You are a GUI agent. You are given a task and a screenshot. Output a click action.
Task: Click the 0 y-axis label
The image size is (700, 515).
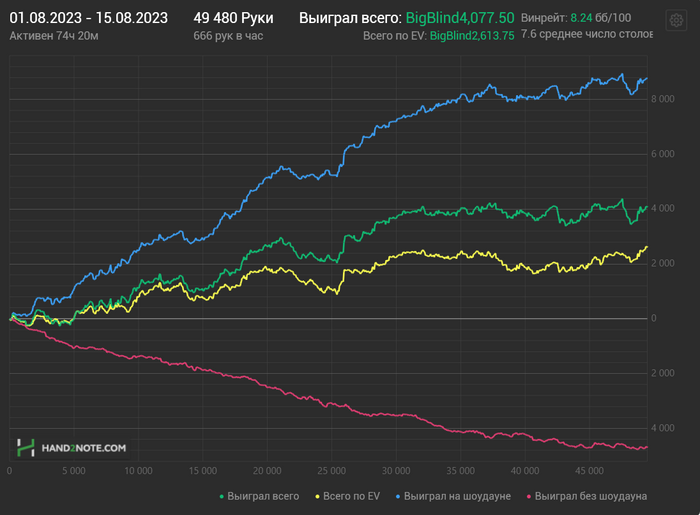tap(654, 318)
